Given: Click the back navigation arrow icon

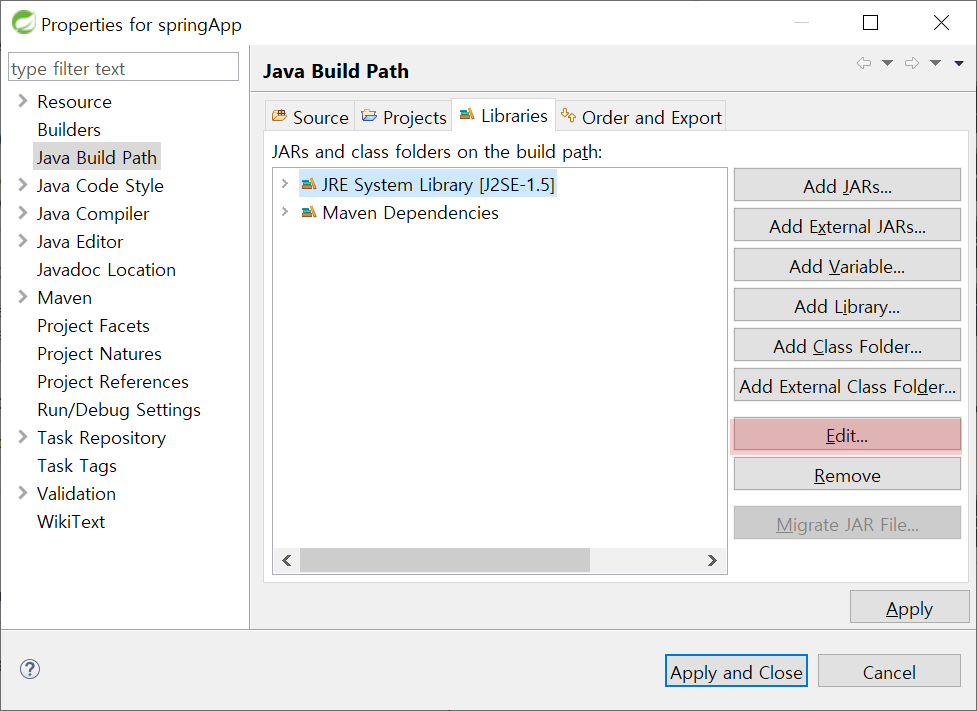Looking at the screenshot, I should click(864, 63).
